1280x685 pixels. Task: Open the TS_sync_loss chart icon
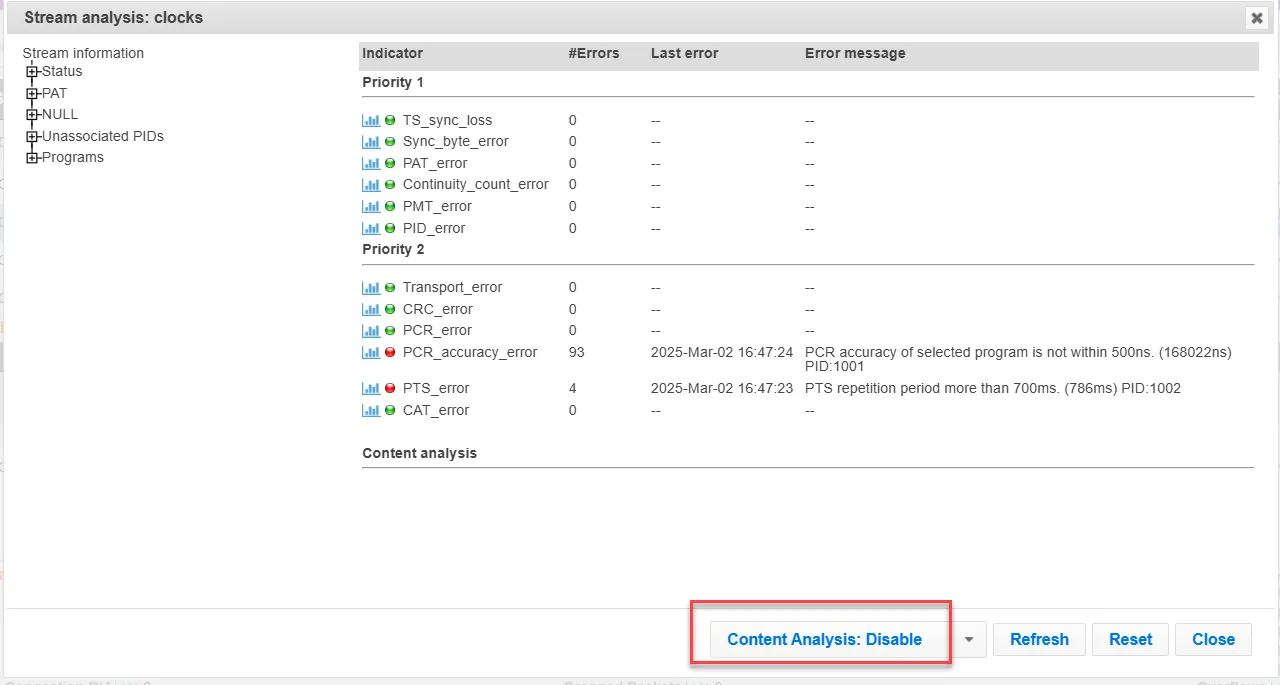[370, 120]
